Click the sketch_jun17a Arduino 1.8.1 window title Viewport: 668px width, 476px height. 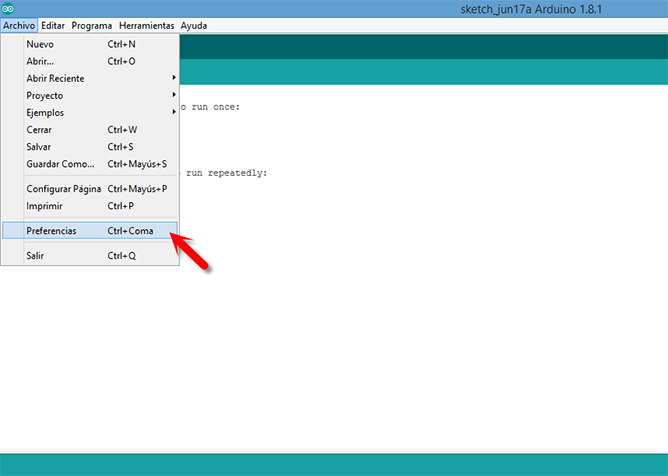click(x=531, y=9)
